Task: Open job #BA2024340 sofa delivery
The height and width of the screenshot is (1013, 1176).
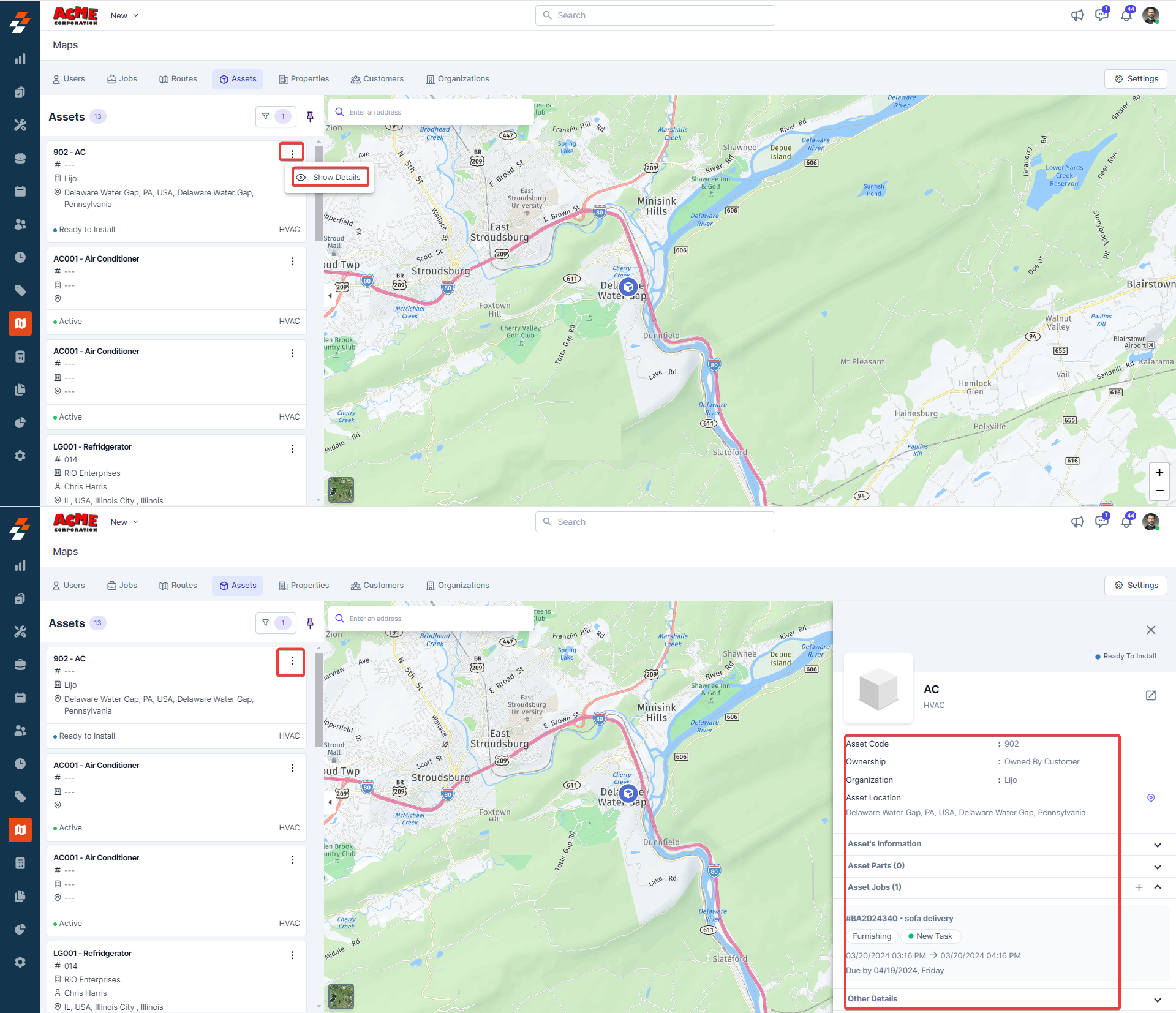Action: [x=899, y=918]
